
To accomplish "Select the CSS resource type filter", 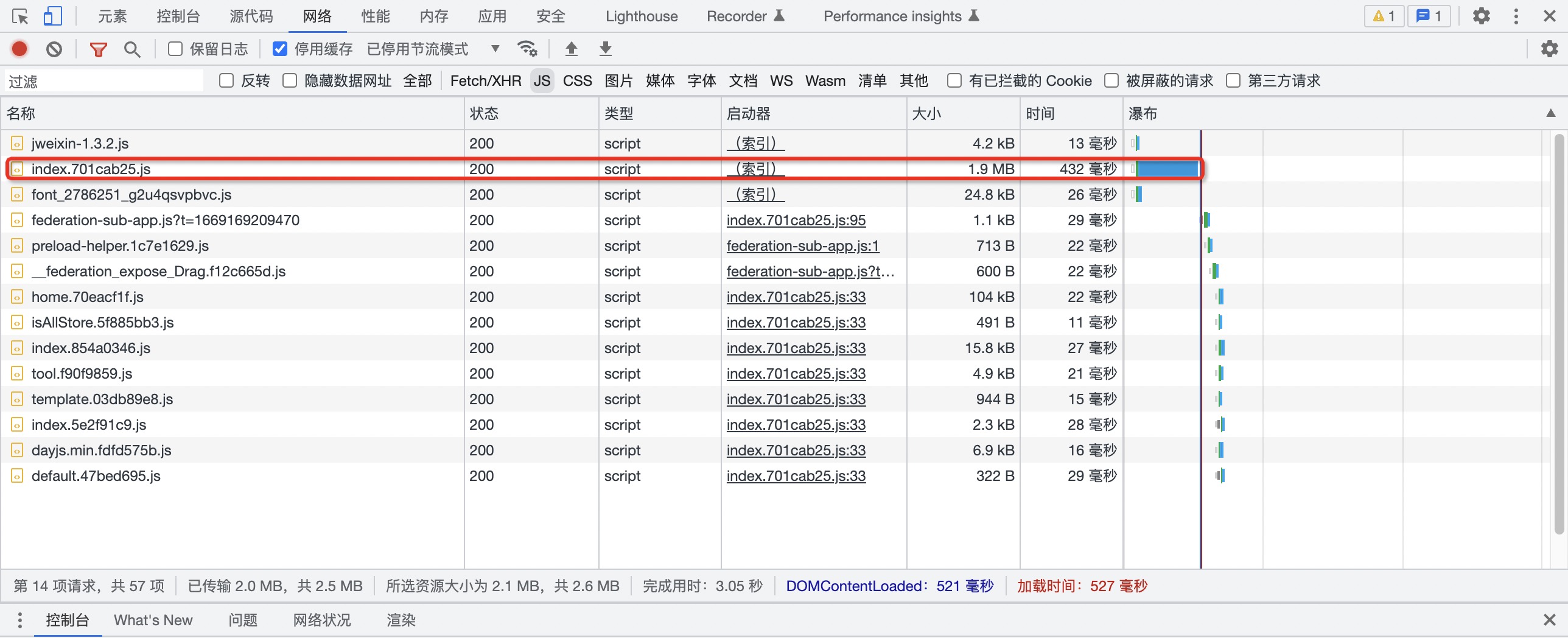I will [577, 81].
